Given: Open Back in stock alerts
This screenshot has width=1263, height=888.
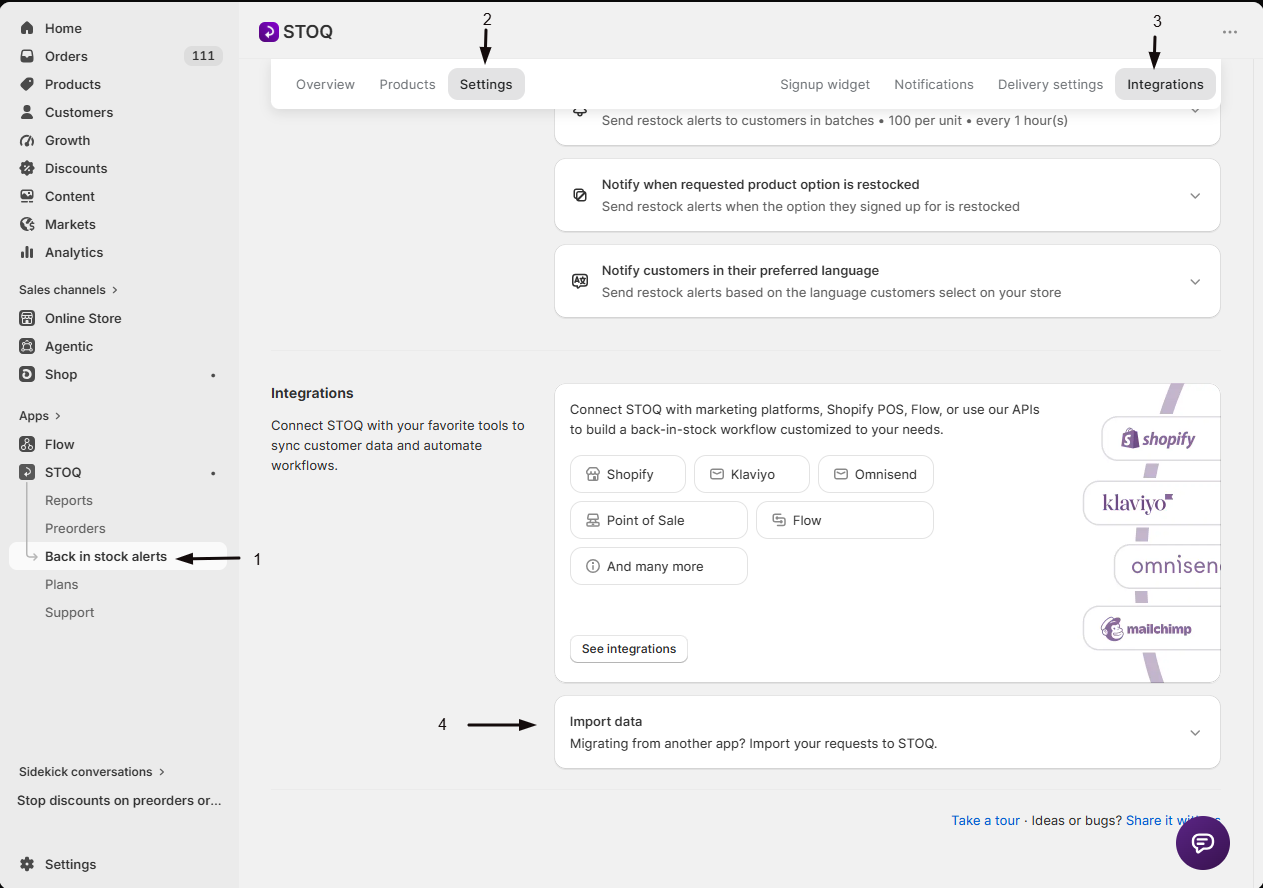Looking at the screenshot, I should [106, 556].
